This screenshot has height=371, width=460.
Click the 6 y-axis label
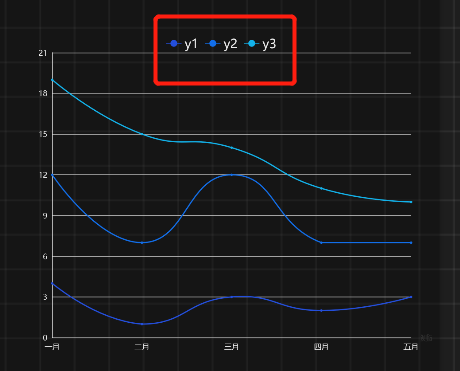[45, 256]
